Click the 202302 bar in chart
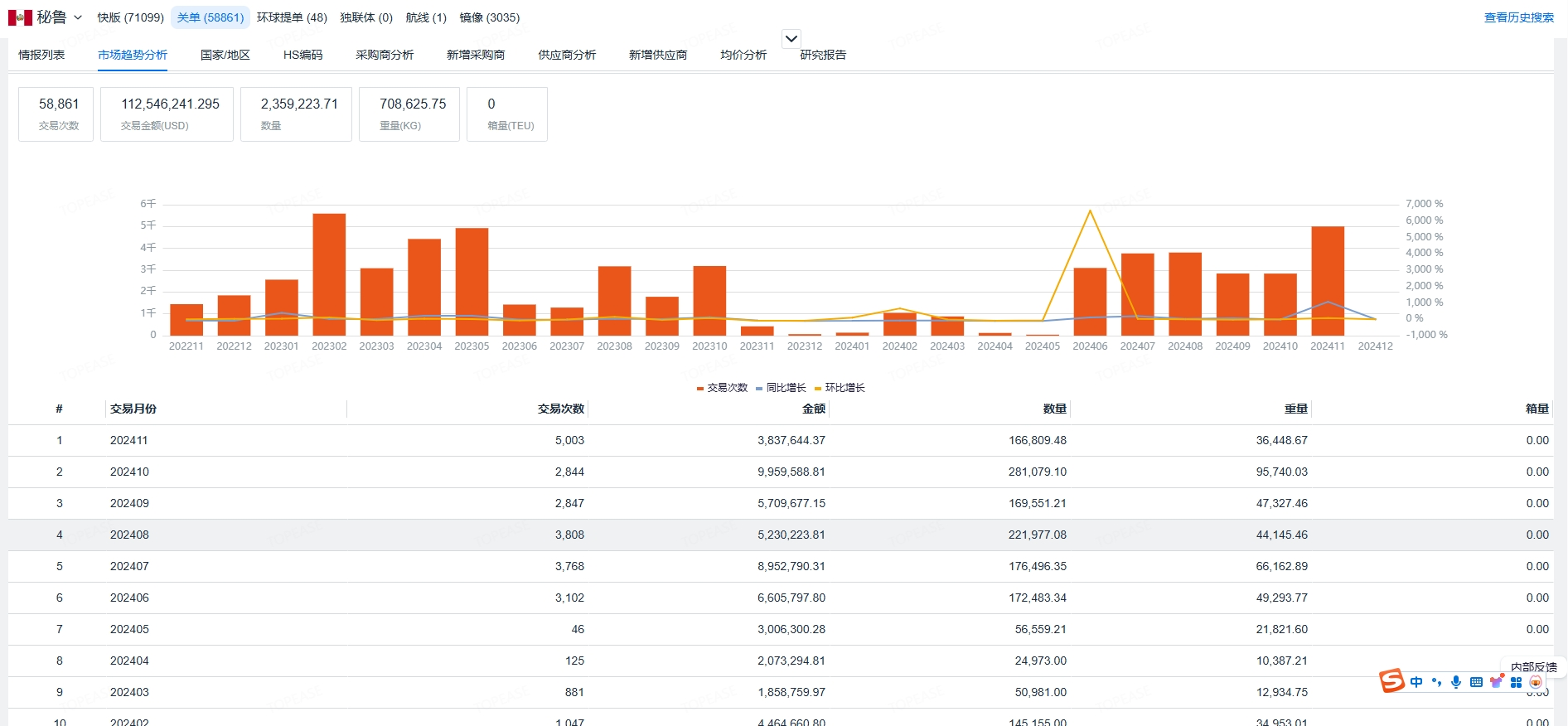1568x726 pixels. click(329, 274)
